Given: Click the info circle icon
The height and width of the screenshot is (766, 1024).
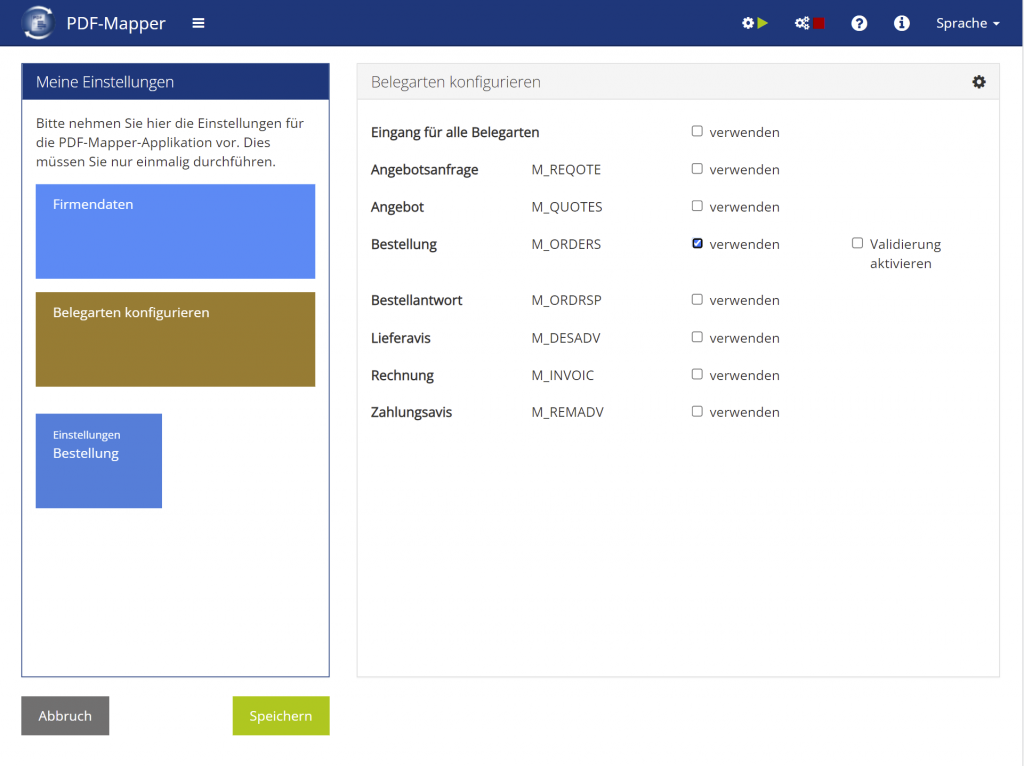Looking at the screenshot, I should pos(902,23).
